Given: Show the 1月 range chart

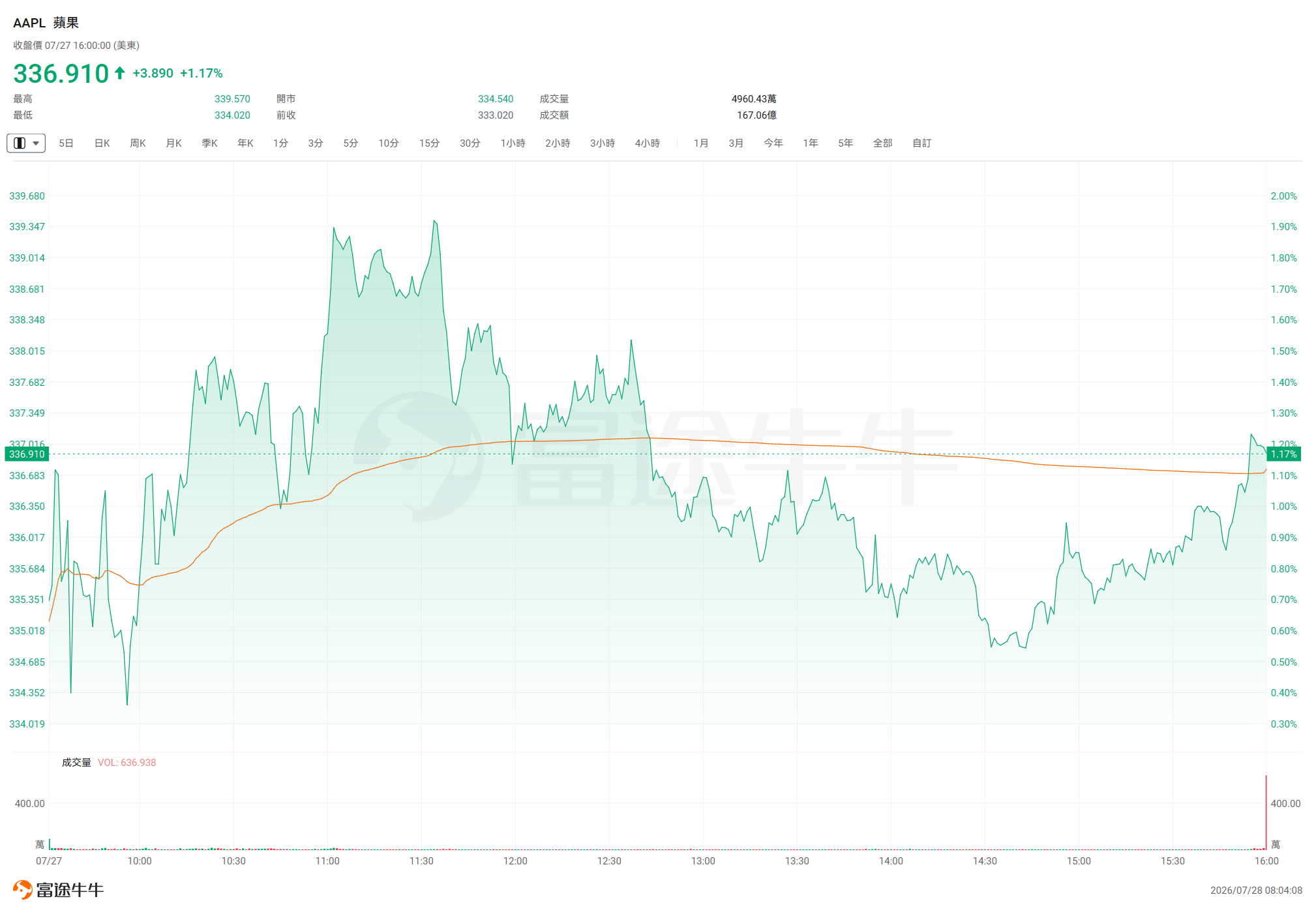Looking at the screenshot, I should 701,143.
